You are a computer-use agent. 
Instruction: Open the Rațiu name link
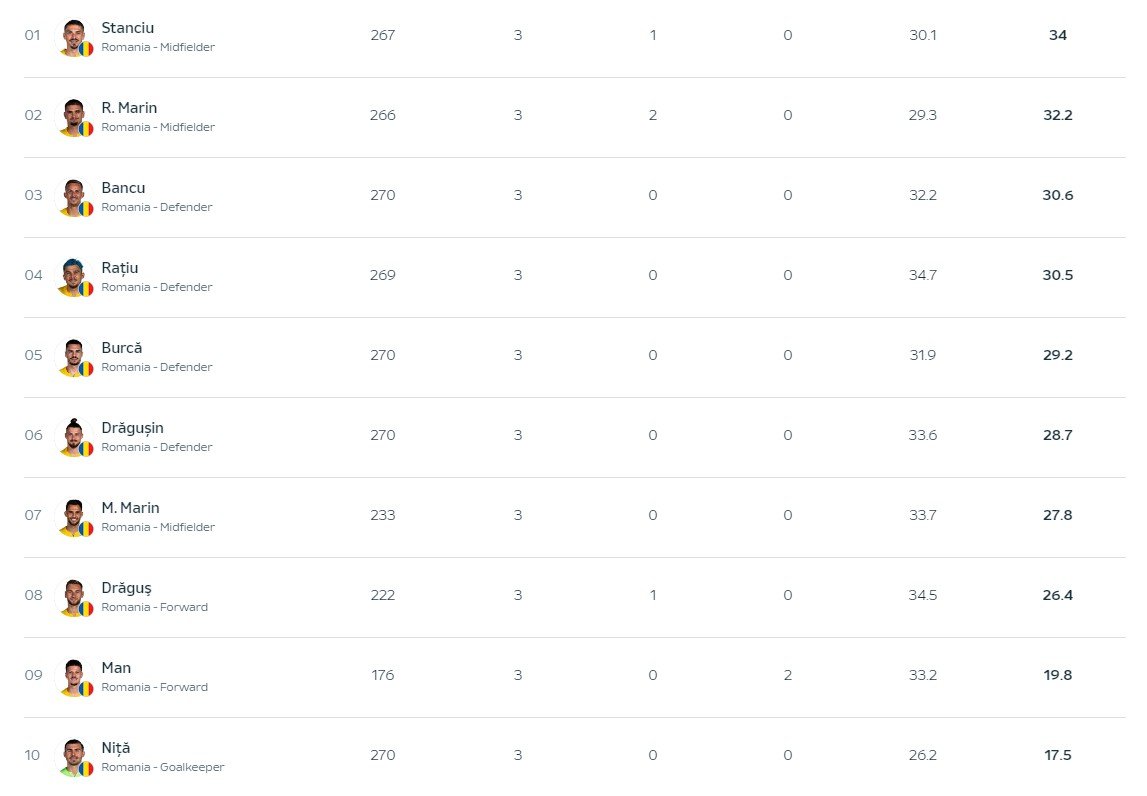119,268
